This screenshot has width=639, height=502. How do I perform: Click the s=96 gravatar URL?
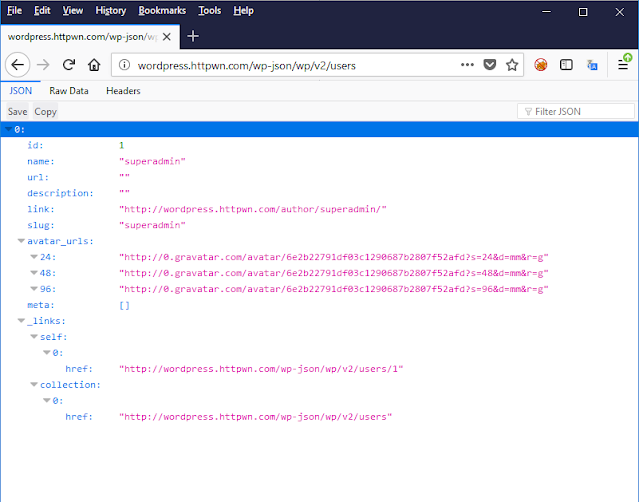[x=334, y=289]
